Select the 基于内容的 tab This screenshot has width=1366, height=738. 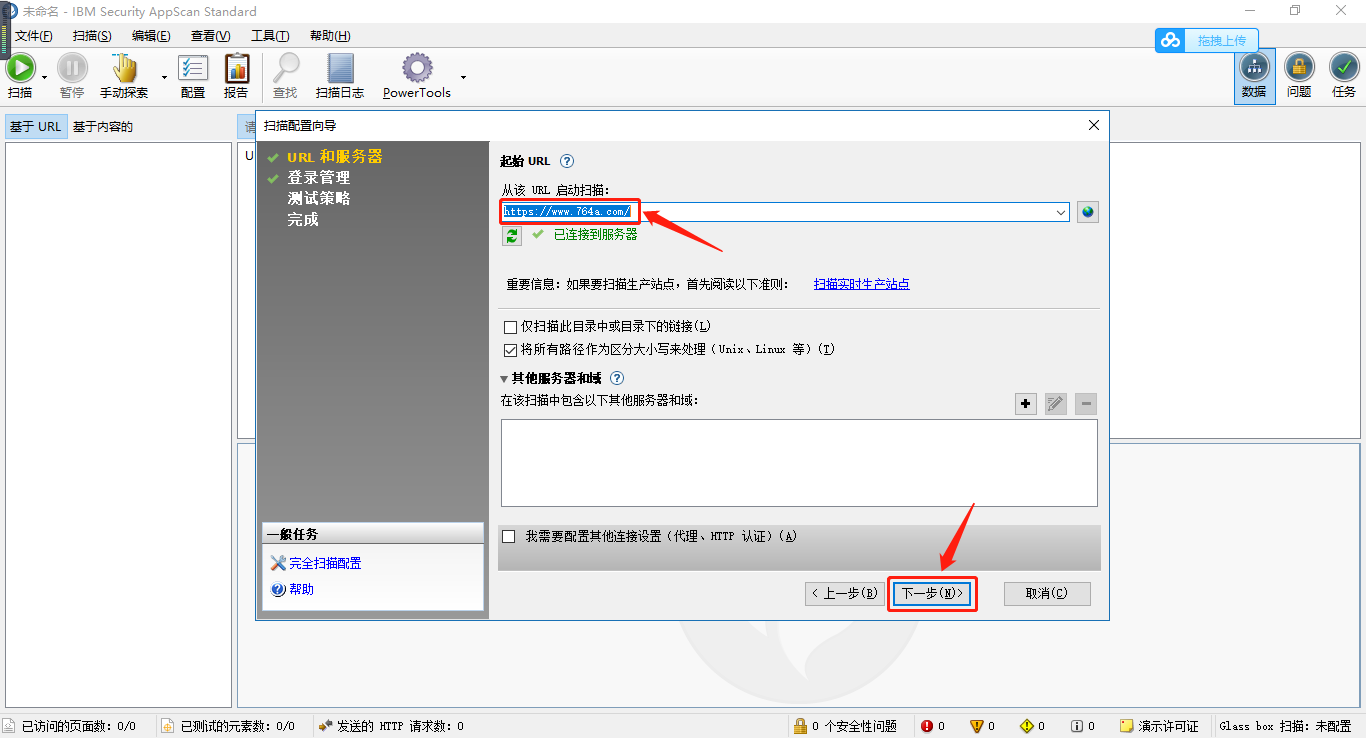103,127
